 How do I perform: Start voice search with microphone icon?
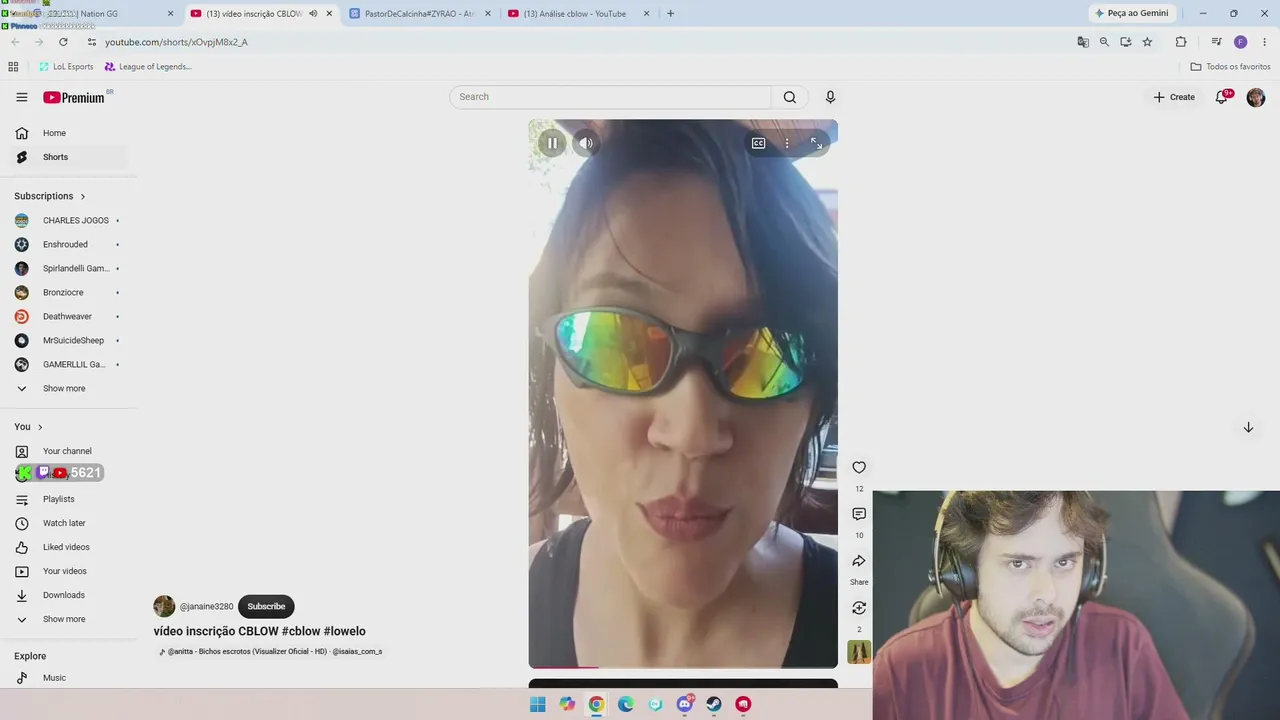coord(830,97)
